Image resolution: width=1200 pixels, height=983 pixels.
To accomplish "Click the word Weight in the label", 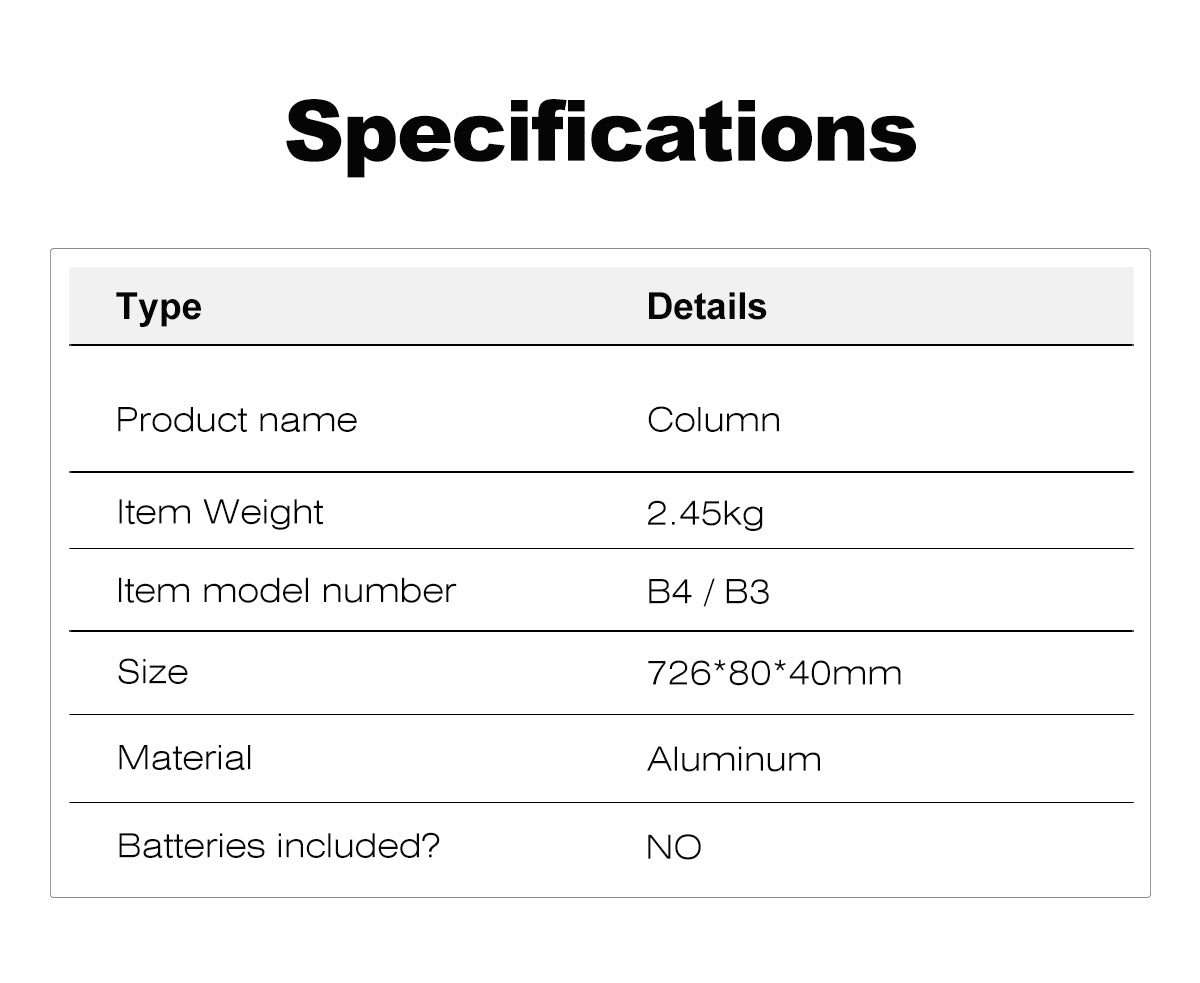I will pos(263,513).
